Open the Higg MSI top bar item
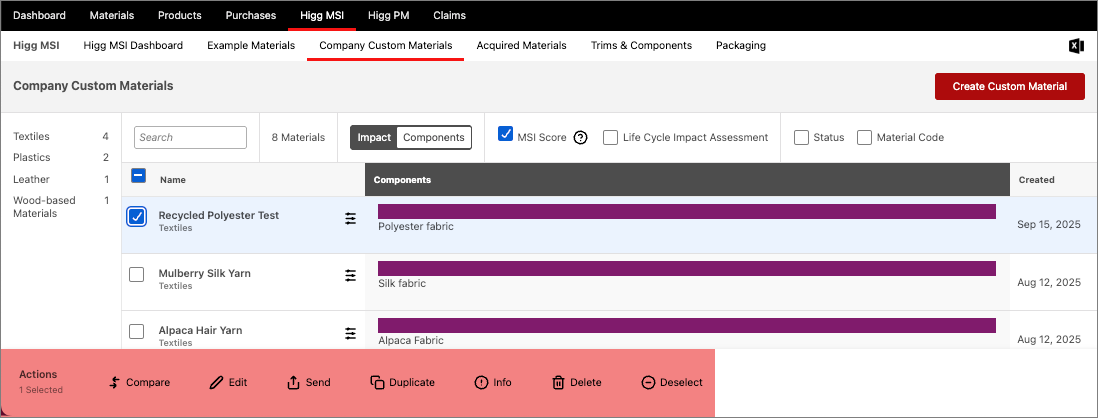This screenshot has height=418, width=1098. click(322, 15)
